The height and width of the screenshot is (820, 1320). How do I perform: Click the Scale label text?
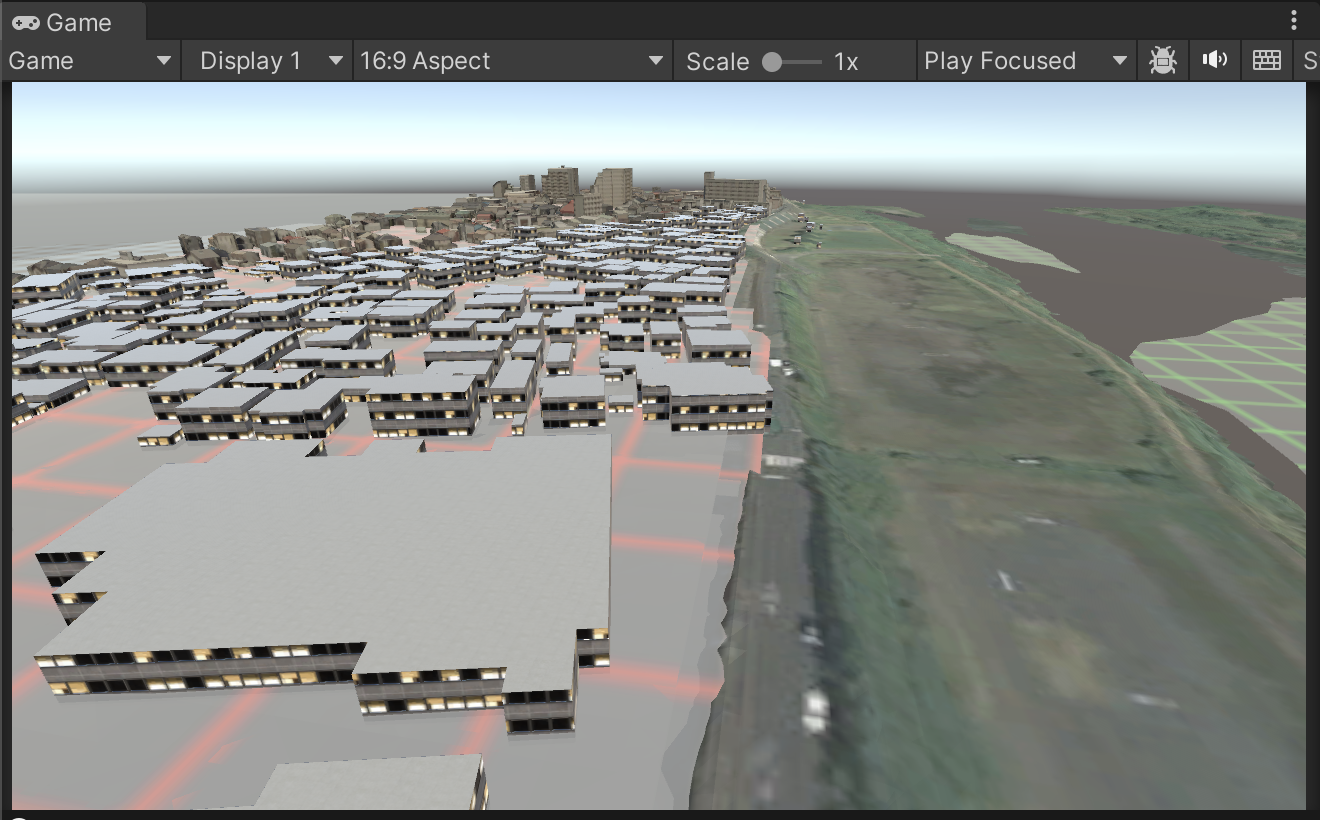click(717, 61)
